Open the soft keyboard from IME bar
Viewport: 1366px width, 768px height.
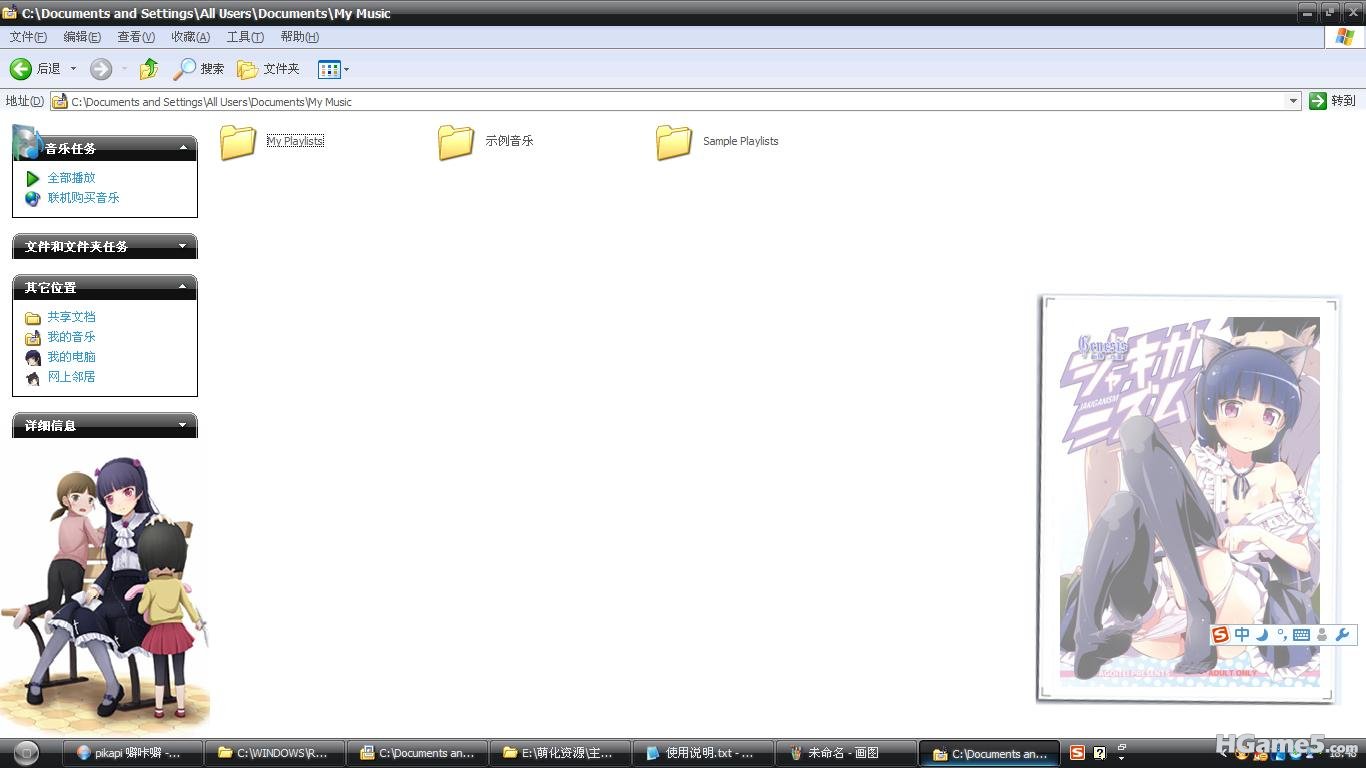[1301, 635]
